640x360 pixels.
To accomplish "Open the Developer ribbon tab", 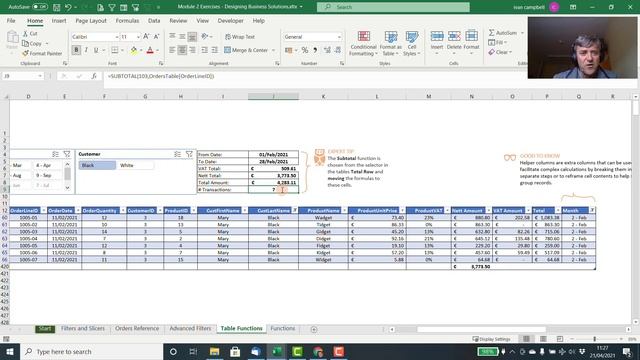I will pos(230,20).
